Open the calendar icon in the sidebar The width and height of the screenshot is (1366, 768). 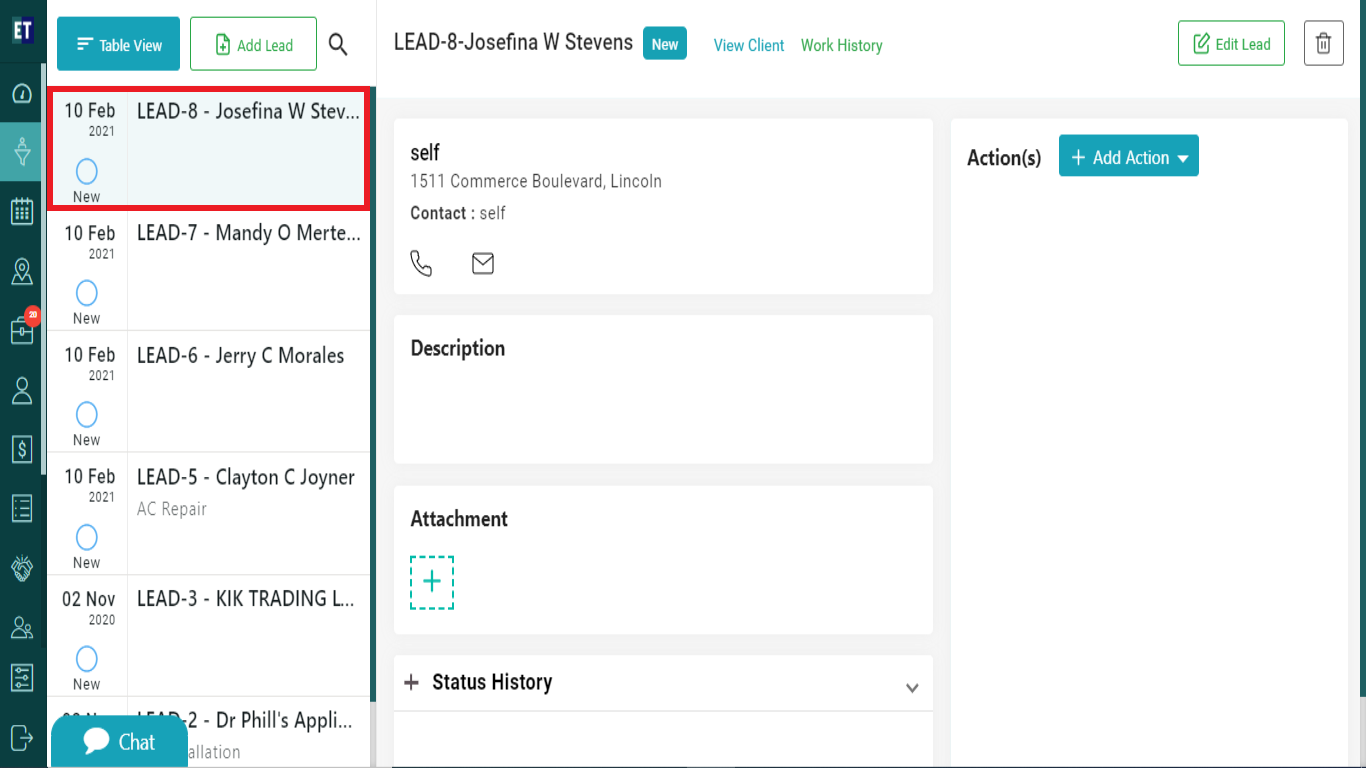pos(22,211)
